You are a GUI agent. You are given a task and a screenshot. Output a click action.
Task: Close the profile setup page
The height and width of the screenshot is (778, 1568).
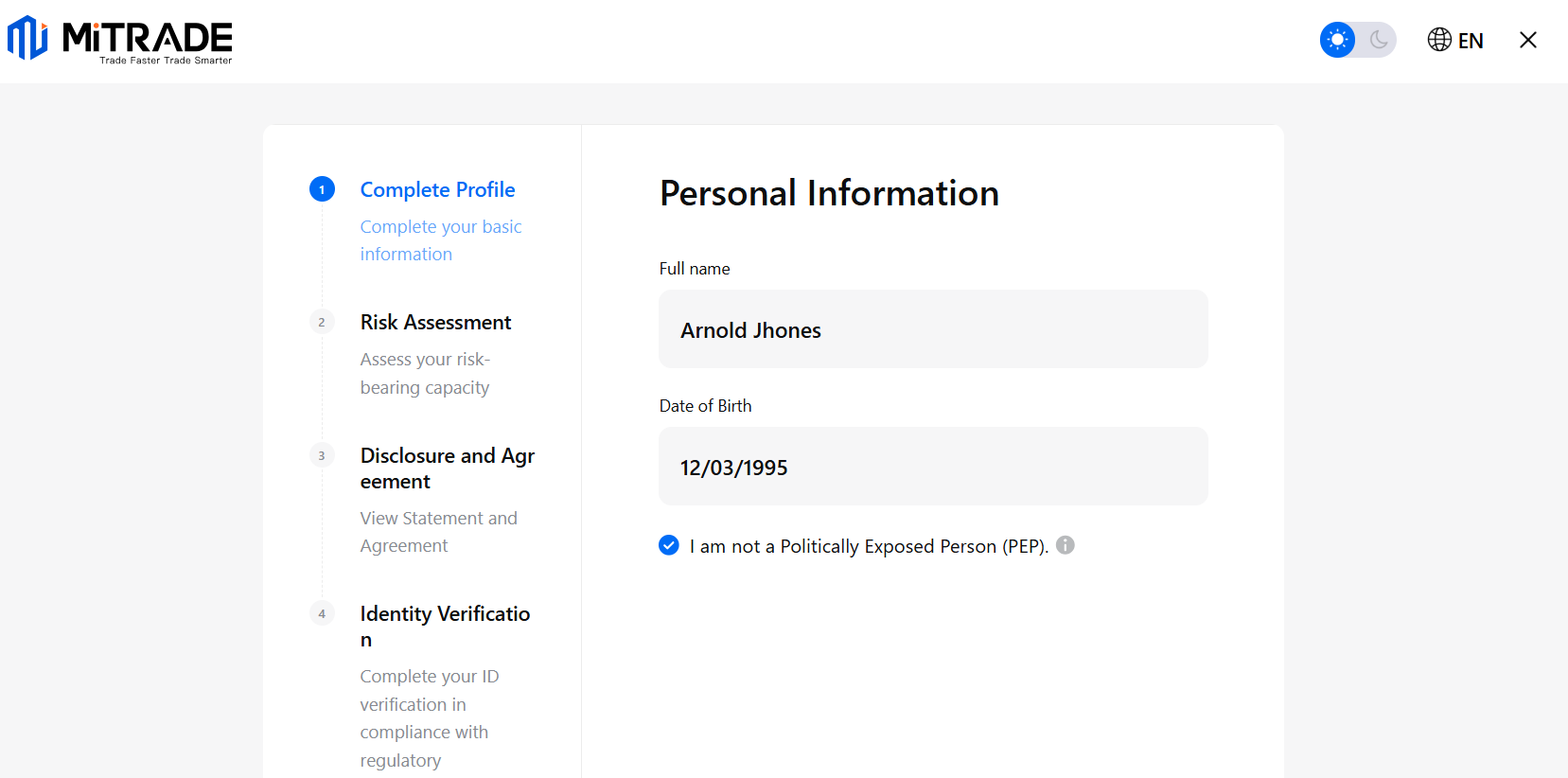coord(1527,40)
